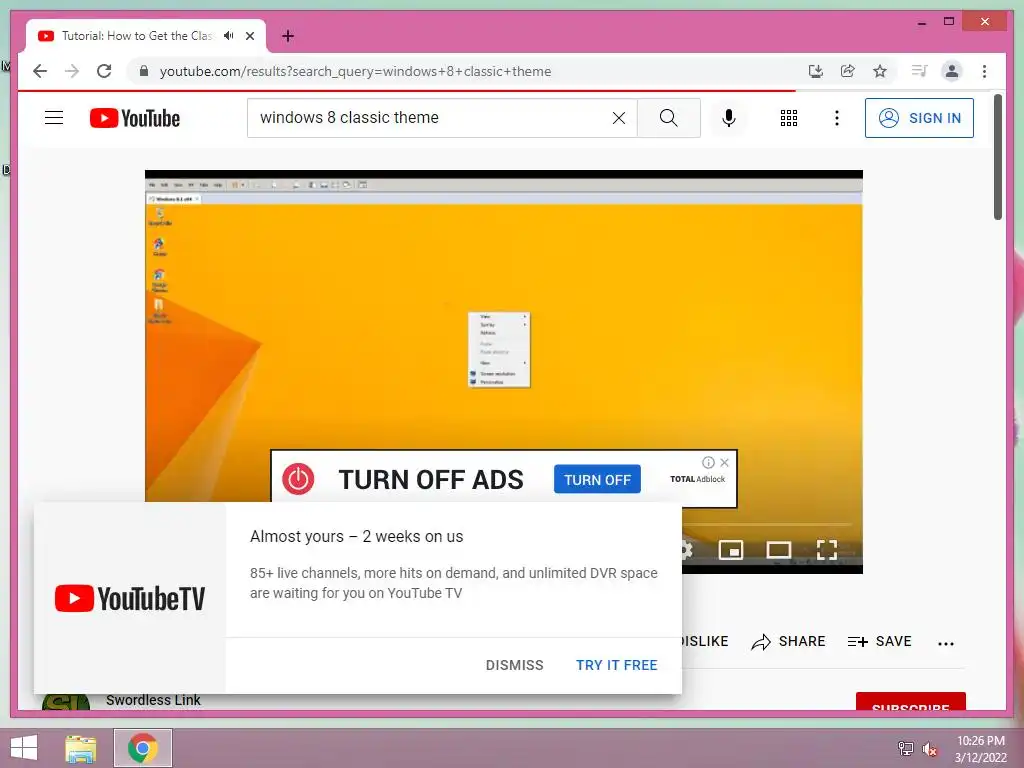Screen dimensions: 1024x768
Task: Toggle theater mode in video player
Action: click(x=778, y=550)
